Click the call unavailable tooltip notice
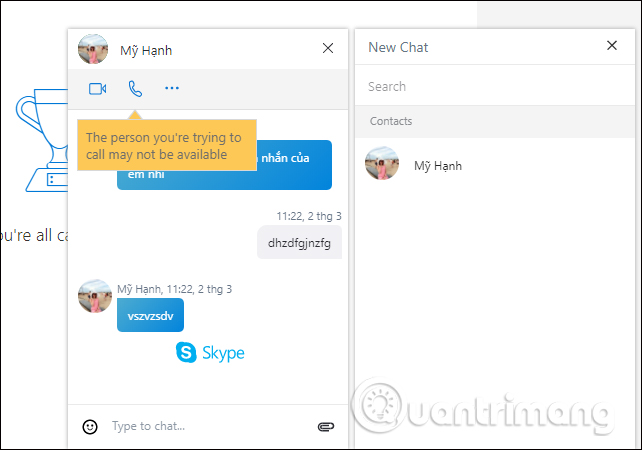This screenshot has width=642, height=450. click(167, 145)
